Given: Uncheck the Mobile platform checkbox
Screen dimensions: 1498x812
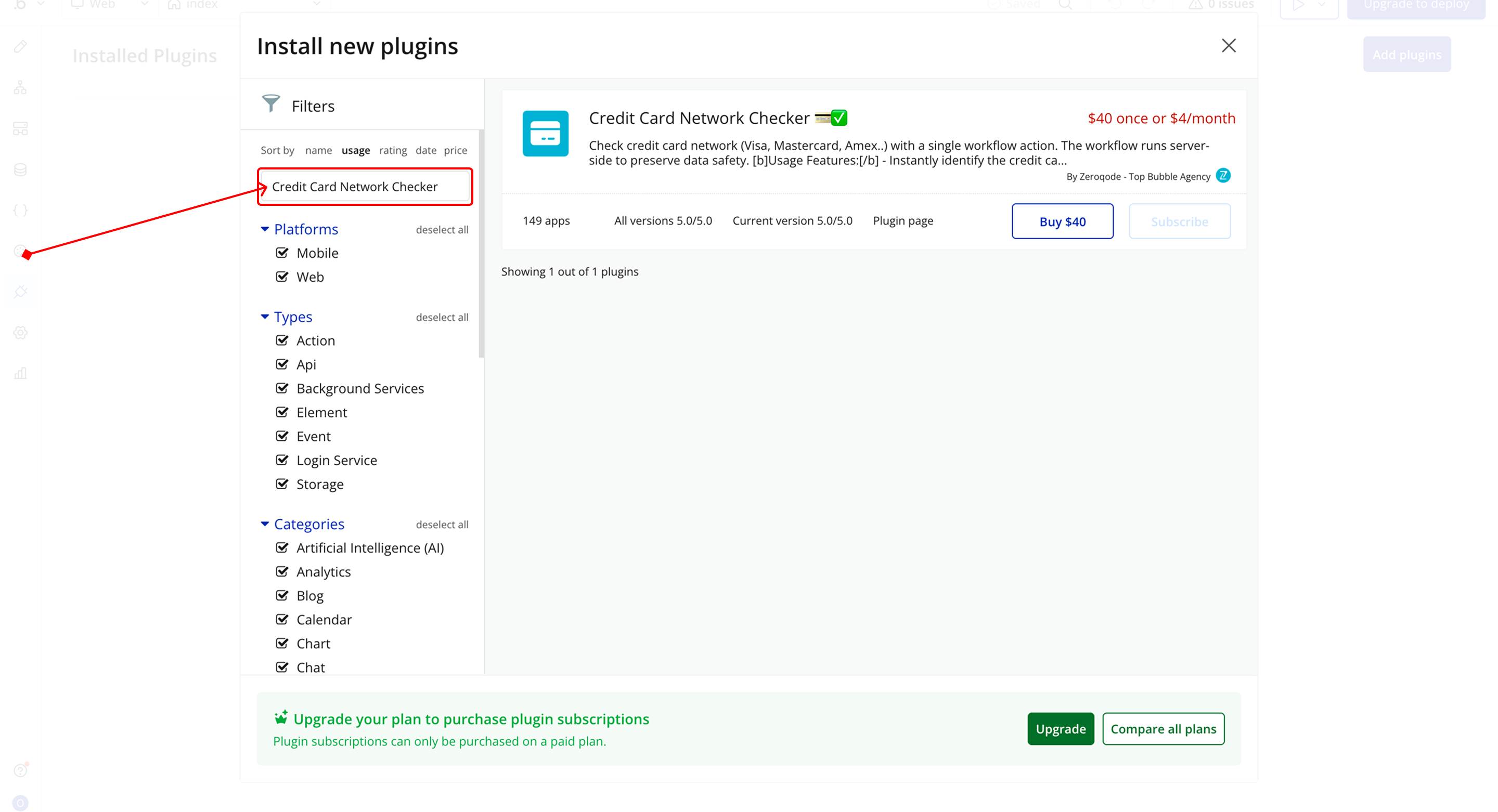Looking at the screenshot, I should pos(282,253).
